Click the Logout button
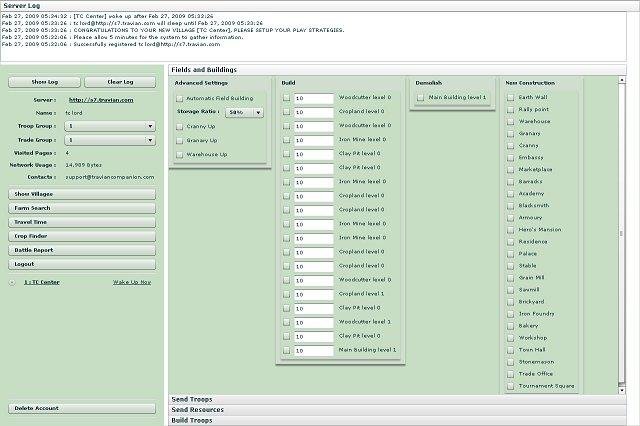 point(82,264)
